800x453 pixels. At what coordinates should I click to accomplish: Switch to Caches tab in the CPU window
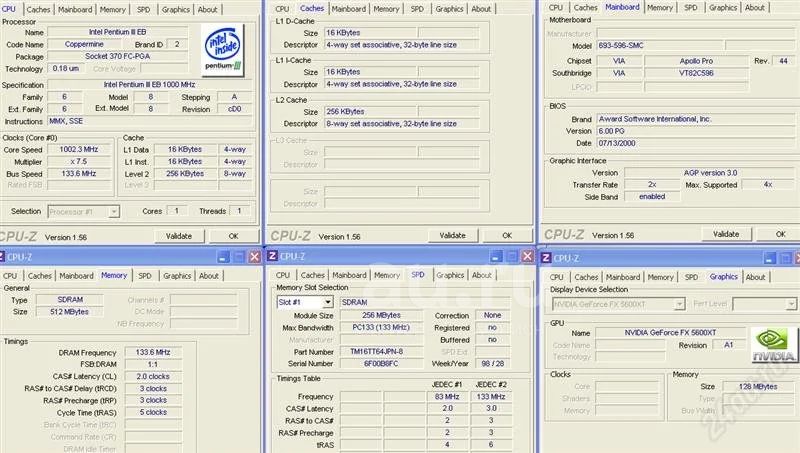[38, 9]
